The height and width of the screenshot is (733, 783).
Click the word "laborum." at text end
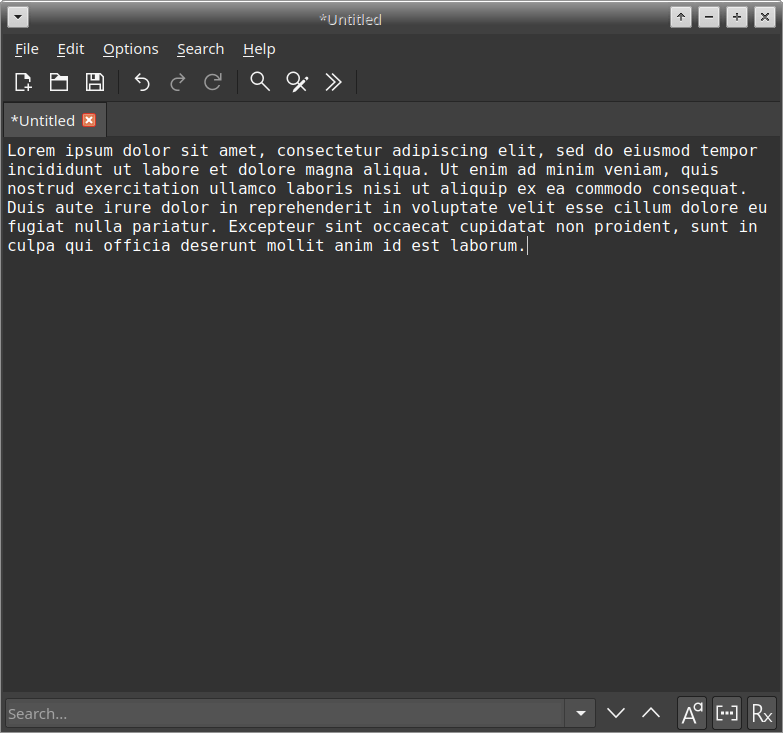488,246
